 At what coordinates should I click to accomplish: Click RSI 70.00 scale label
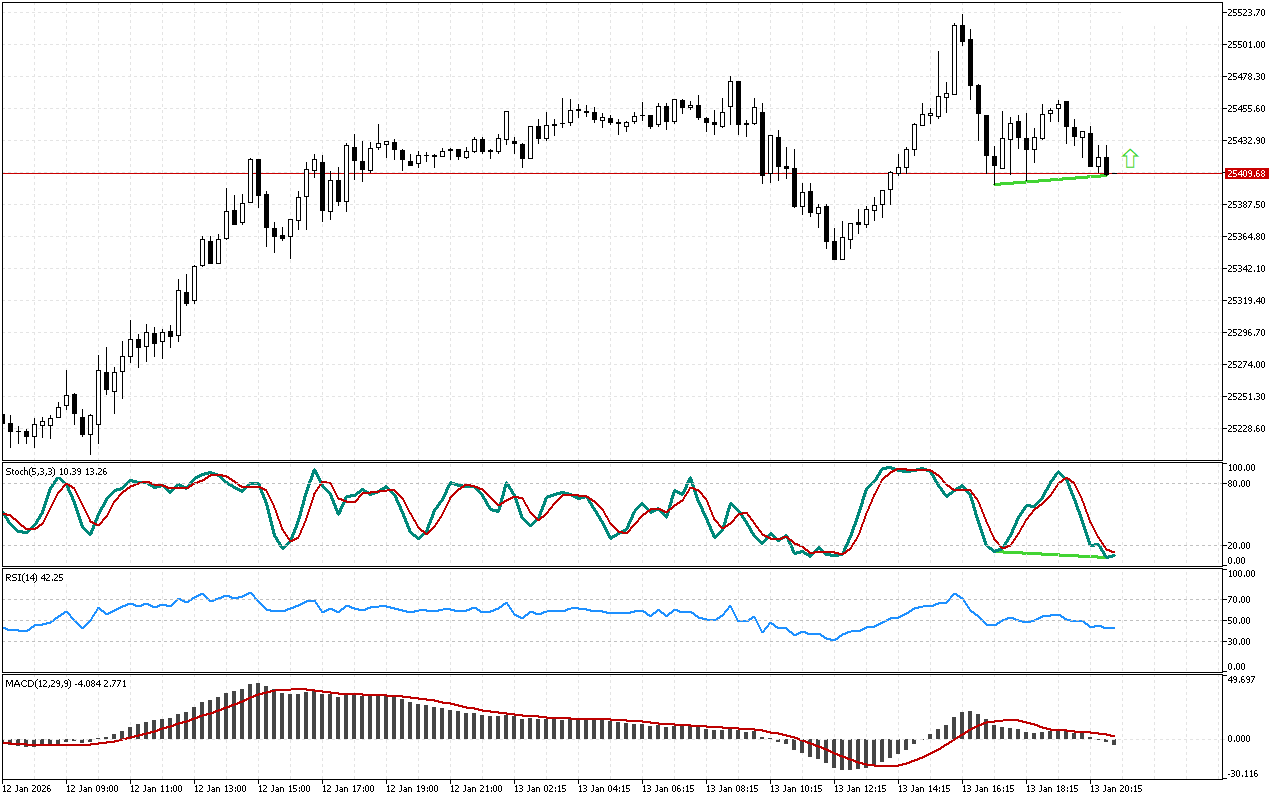coord(1240,600)
